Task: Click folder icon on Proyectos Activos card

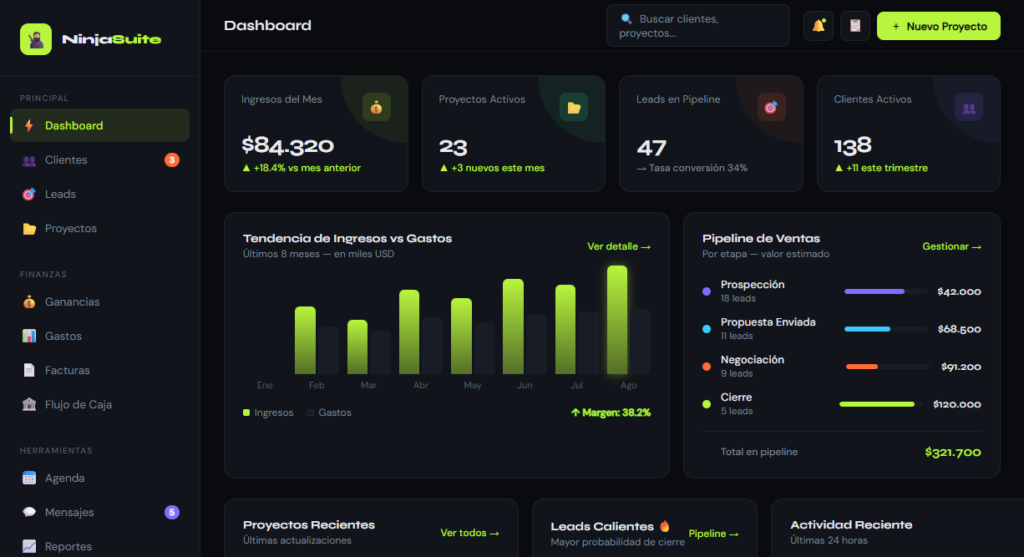Action: point(573,107)
